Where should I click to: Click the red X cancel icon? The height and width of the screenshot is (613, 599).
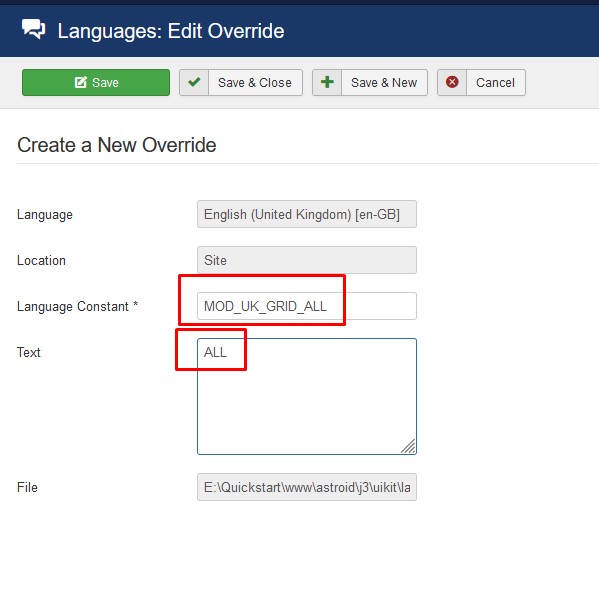click(x=452, y=82)
